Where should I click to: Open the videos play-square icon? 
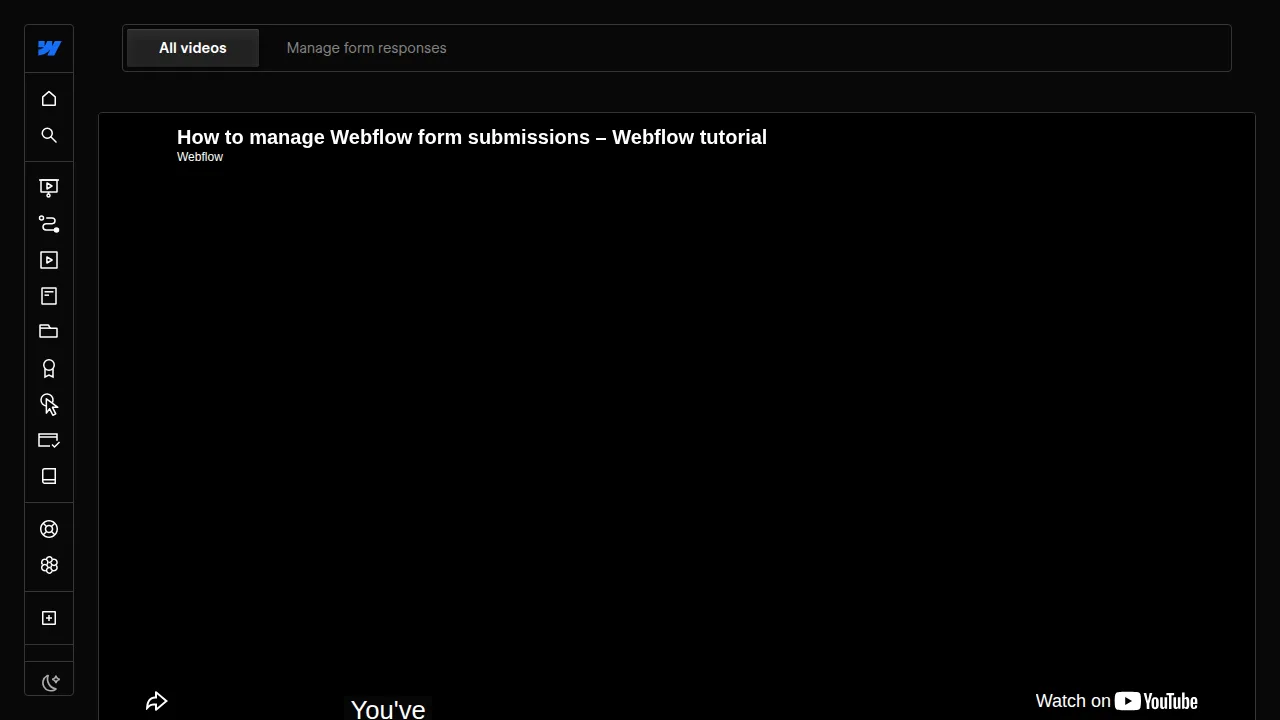click(x=49, y=260)
